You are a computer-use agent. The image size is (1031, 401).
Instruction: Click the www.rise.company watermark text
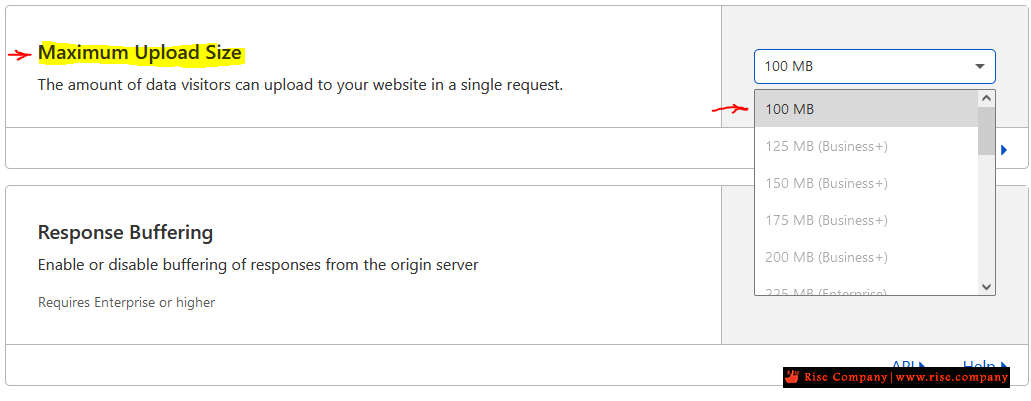tap(951, 377)
